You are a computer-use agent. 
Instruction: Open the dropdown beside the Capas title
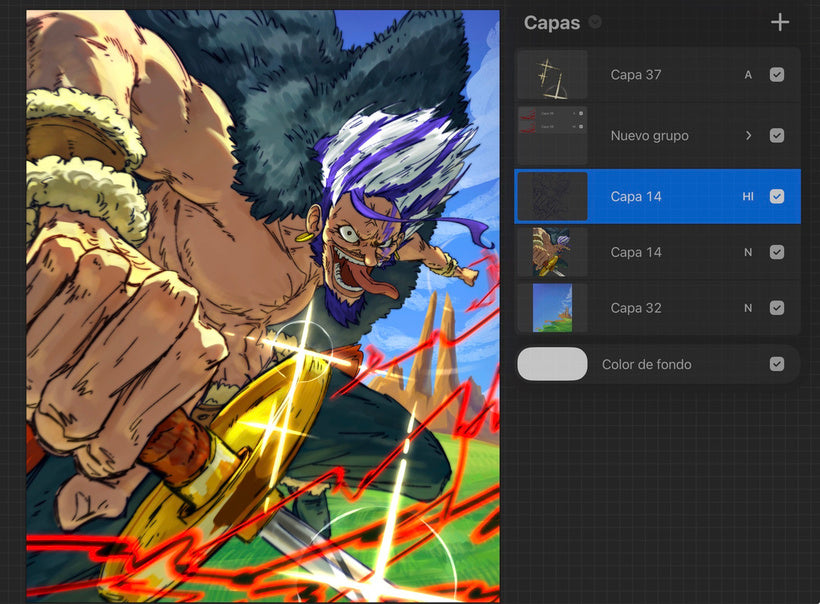(x=595, y=22)
